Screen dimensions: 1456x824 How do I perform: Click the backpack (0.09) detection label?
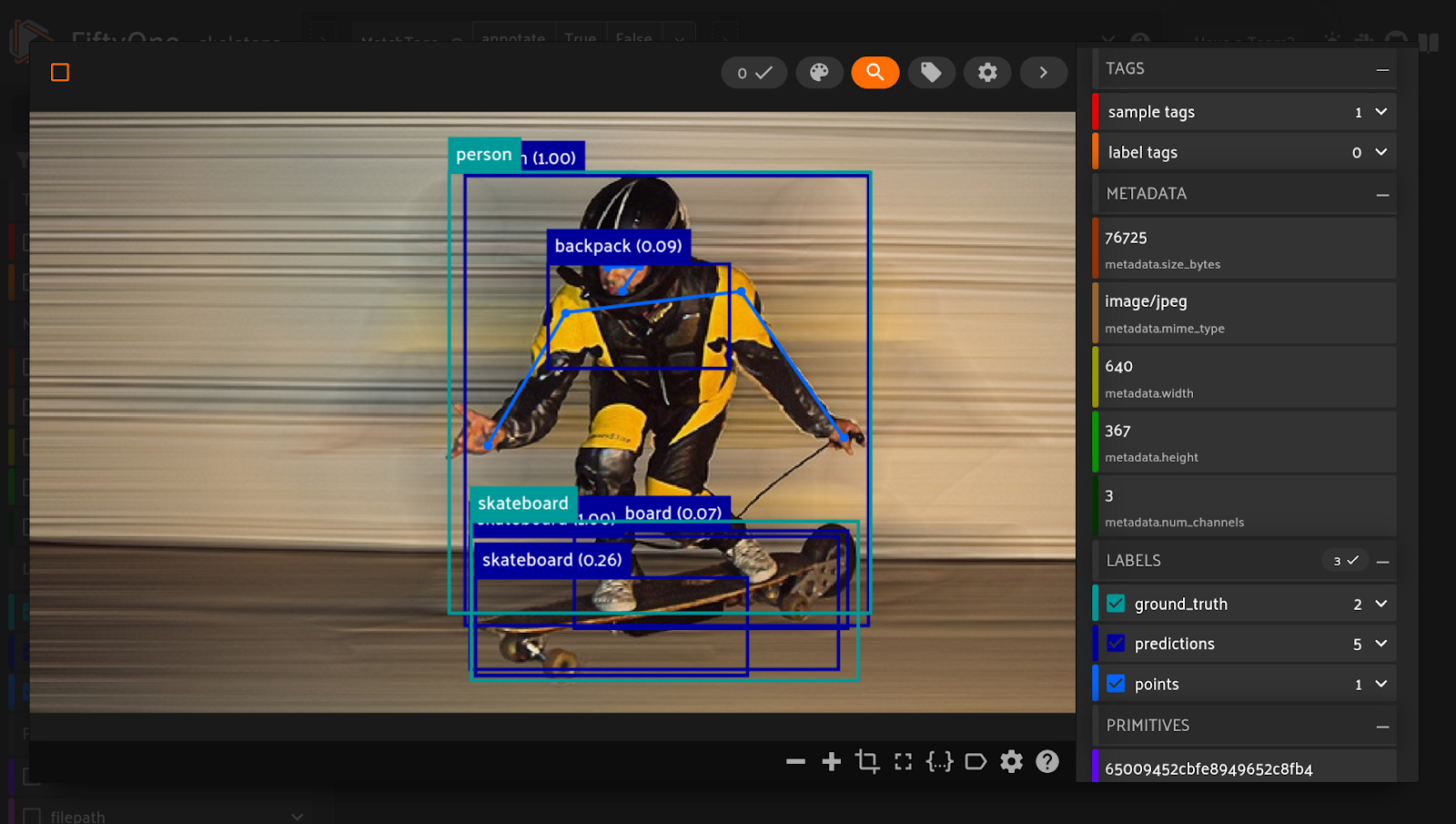point(618,246)
